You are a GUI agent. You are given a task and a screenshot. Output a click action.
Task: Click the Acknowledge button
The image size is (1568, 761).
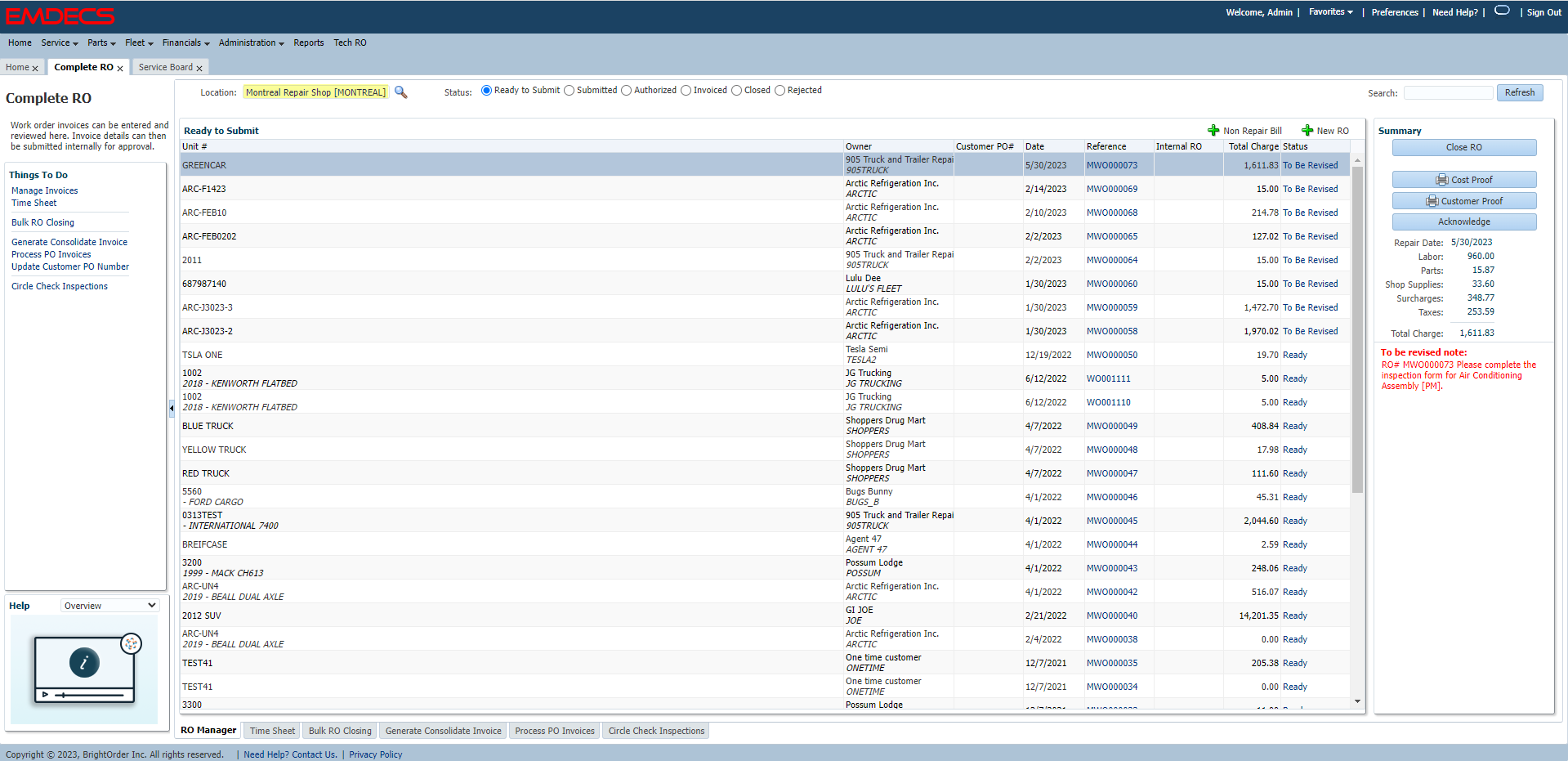coord(1464,222)
